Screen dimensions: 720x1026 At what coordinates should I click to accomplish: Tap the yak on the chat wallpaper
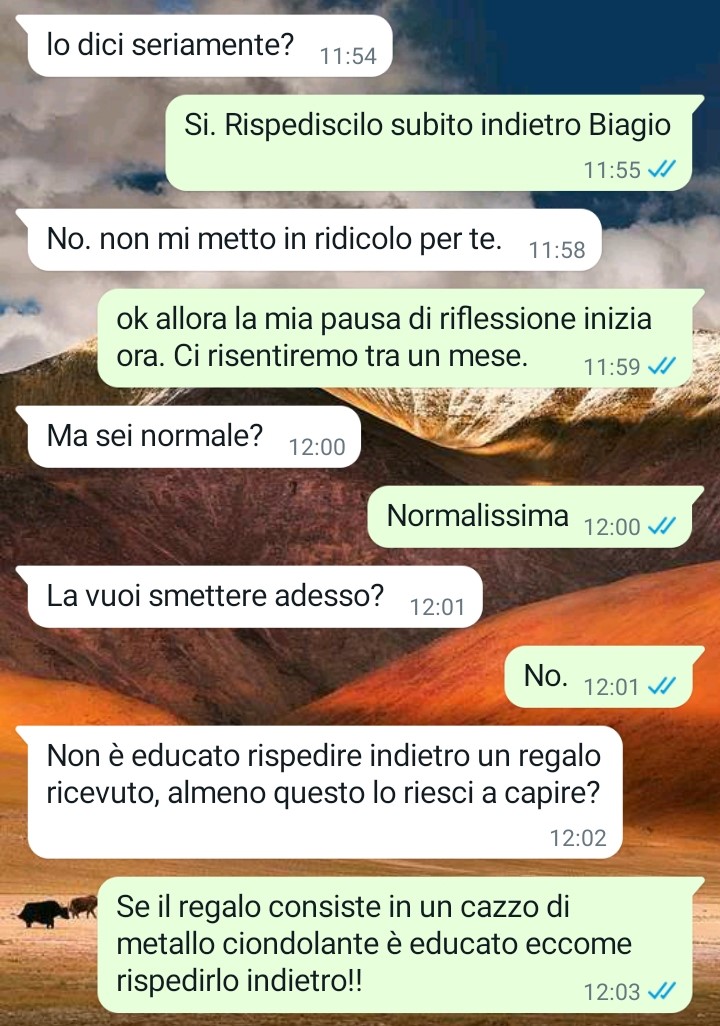43,913
